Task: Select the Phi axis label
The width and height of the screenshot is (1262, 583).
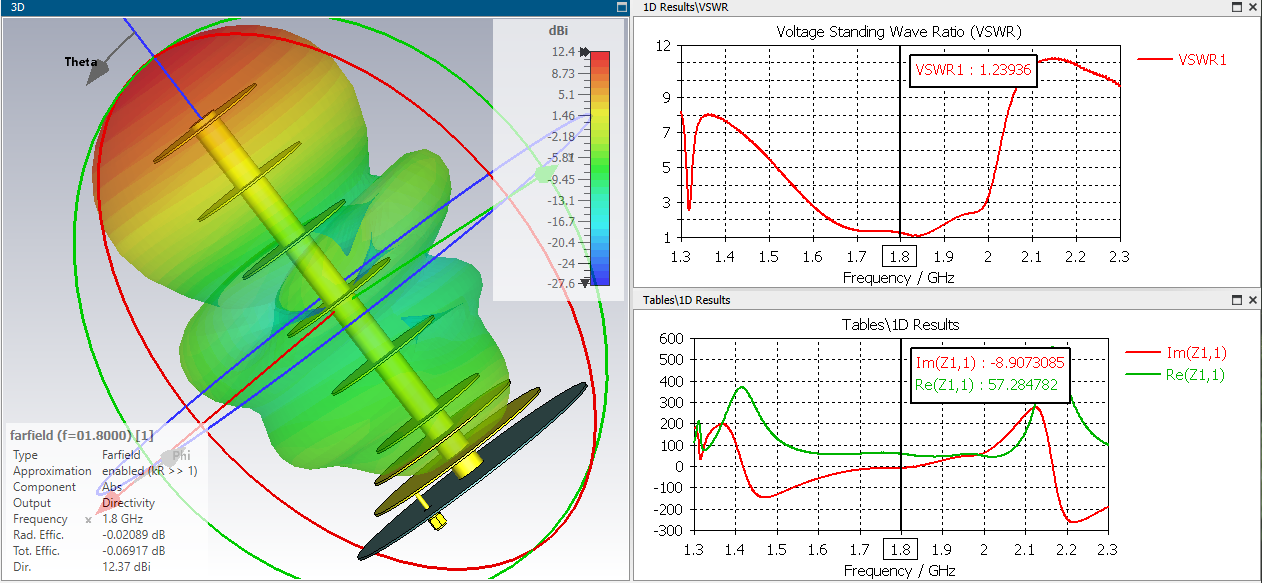Action: coord(181,455)
